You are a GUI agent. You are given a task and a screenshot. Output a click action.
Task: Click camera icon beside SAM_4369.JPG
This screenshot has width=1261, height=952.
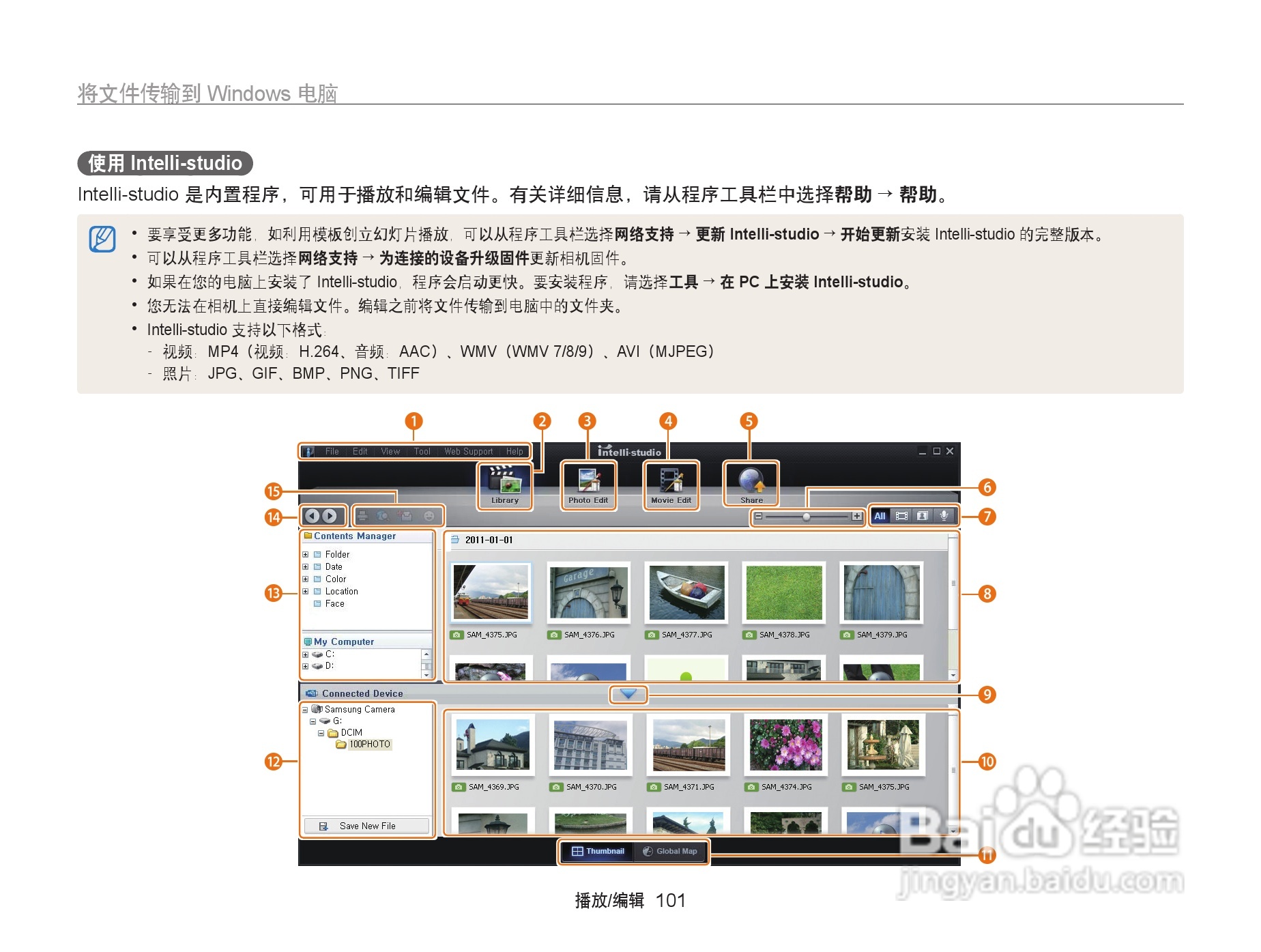pyautogui.click(x=459, y=787)
